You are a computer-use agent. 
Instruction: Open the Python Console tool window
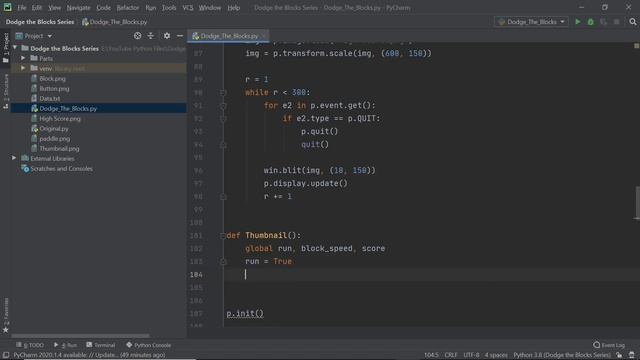(x=149, y=345)
